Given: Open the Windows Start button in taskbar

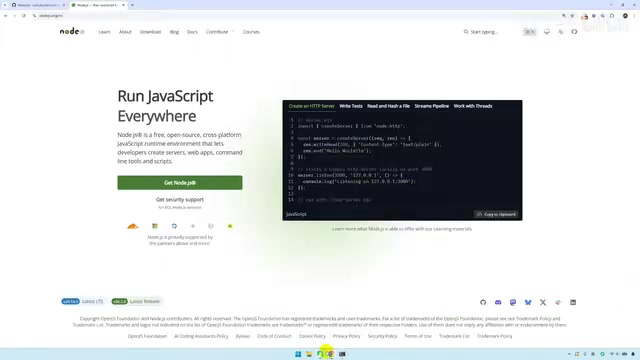Looking at the screenshot, I should pyautogui.click(x=298, y=354).
